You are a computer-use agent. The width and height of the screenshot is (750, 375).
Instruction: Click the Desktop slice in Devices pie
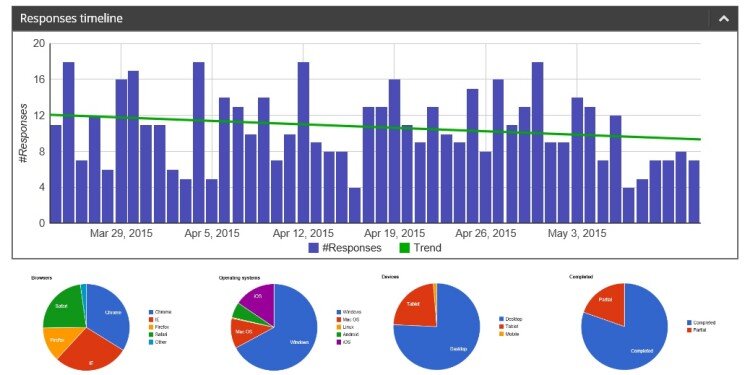pyautogui.click(x=445, y=340)
